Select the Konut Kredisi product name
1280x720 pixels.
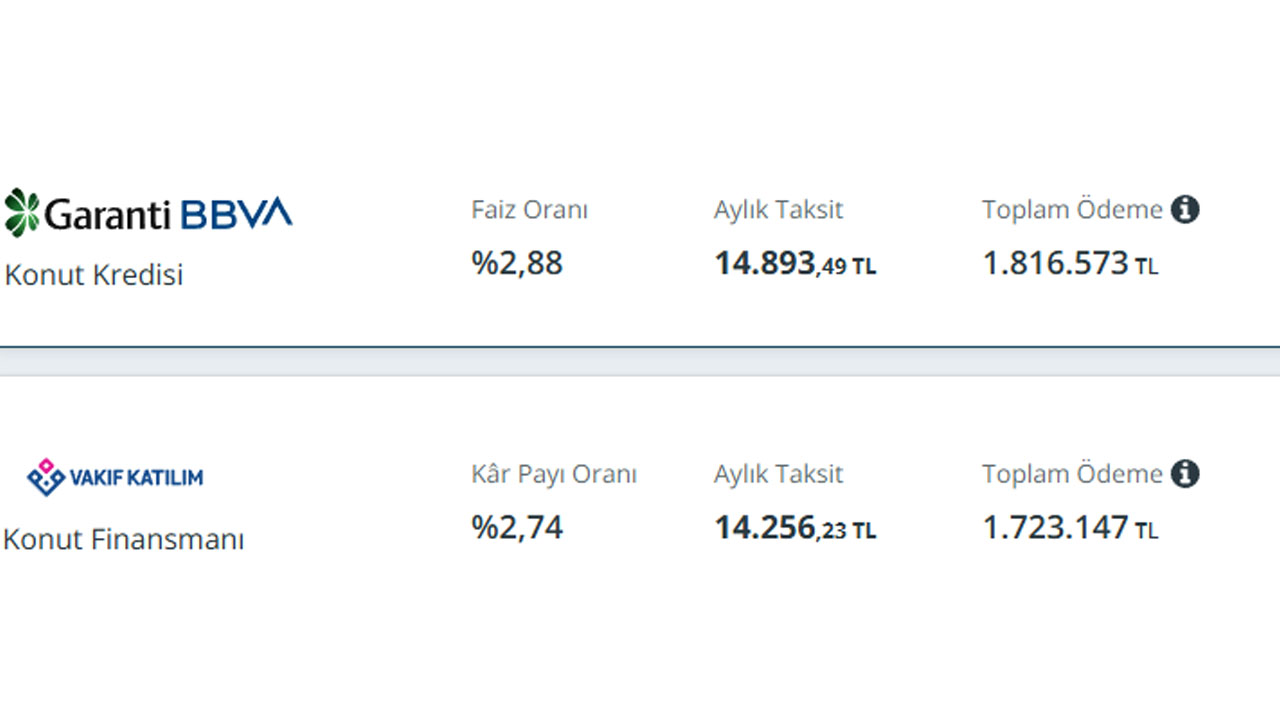click(x=94, y=275)
